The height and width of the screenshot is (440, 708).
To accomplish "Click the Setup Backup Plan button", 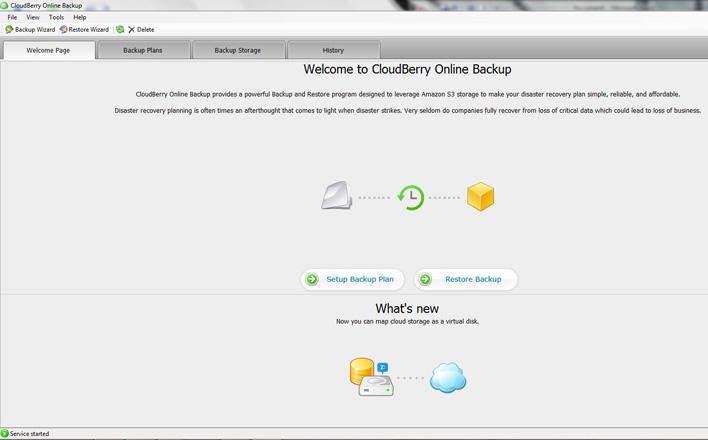I will [352, 279].
